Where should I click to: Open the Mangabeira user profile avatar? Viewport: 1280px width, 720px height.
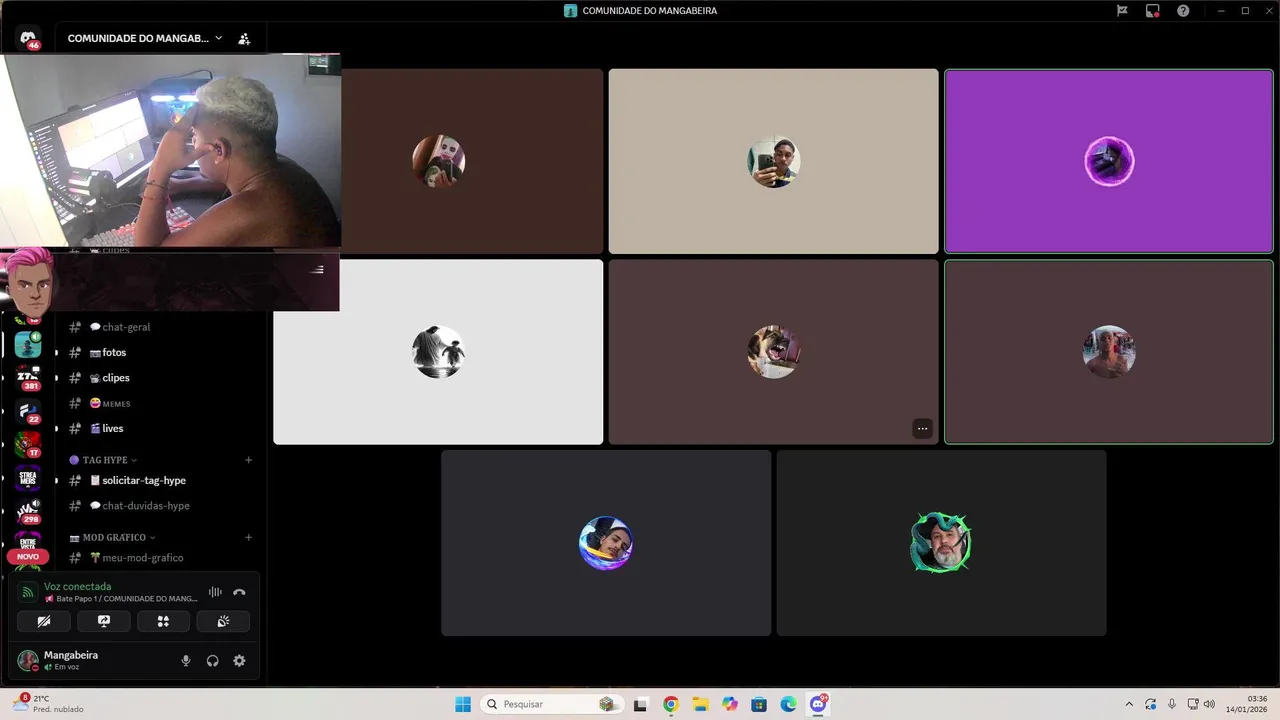tap(28, 660)
